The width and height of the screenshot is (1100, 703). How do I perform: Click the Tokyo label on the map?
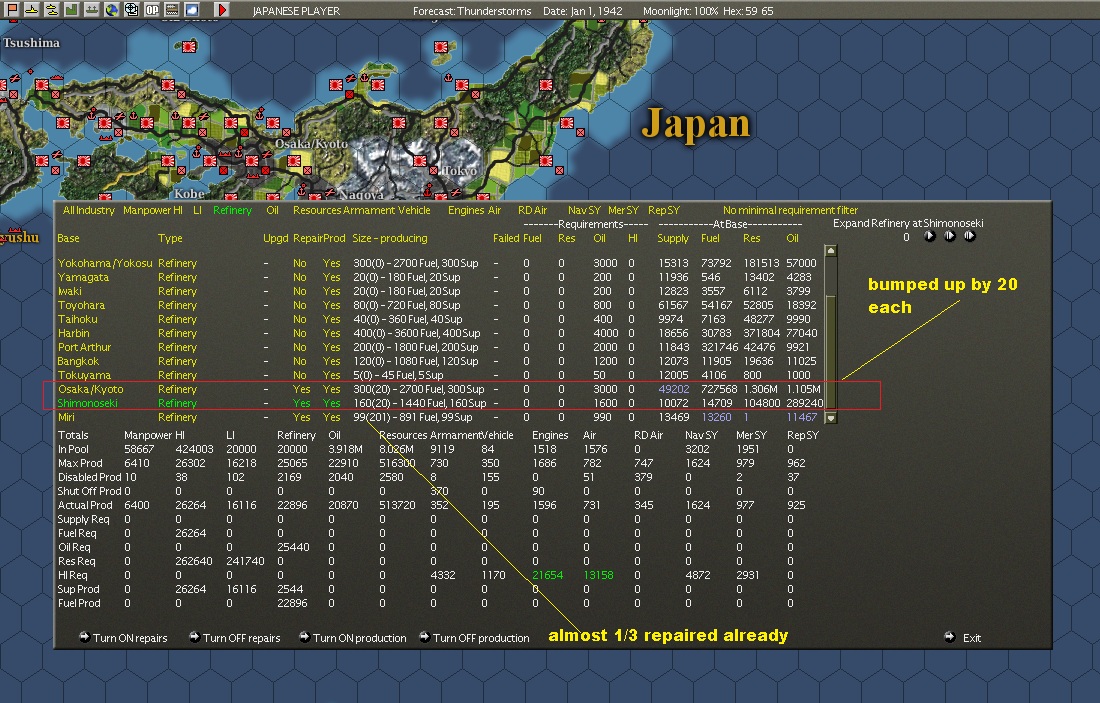point(460,170)
